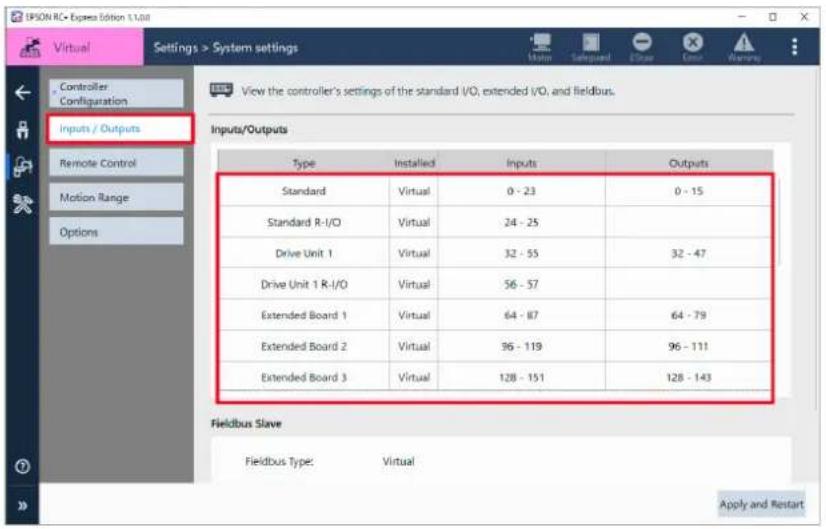Click the Motor status icon
This screenshot has width=826, height=529.
[540, 47]
